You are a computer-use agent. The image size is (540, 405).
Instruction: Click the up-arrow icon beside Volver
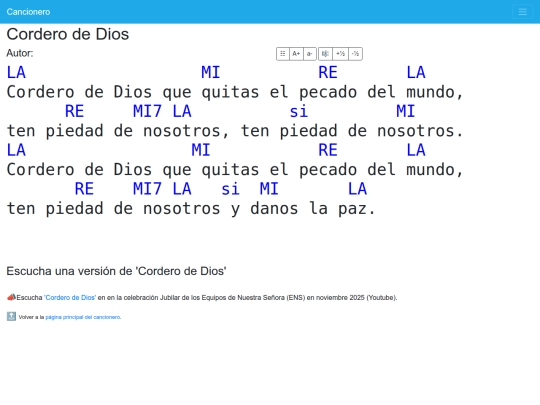(11, 316)
